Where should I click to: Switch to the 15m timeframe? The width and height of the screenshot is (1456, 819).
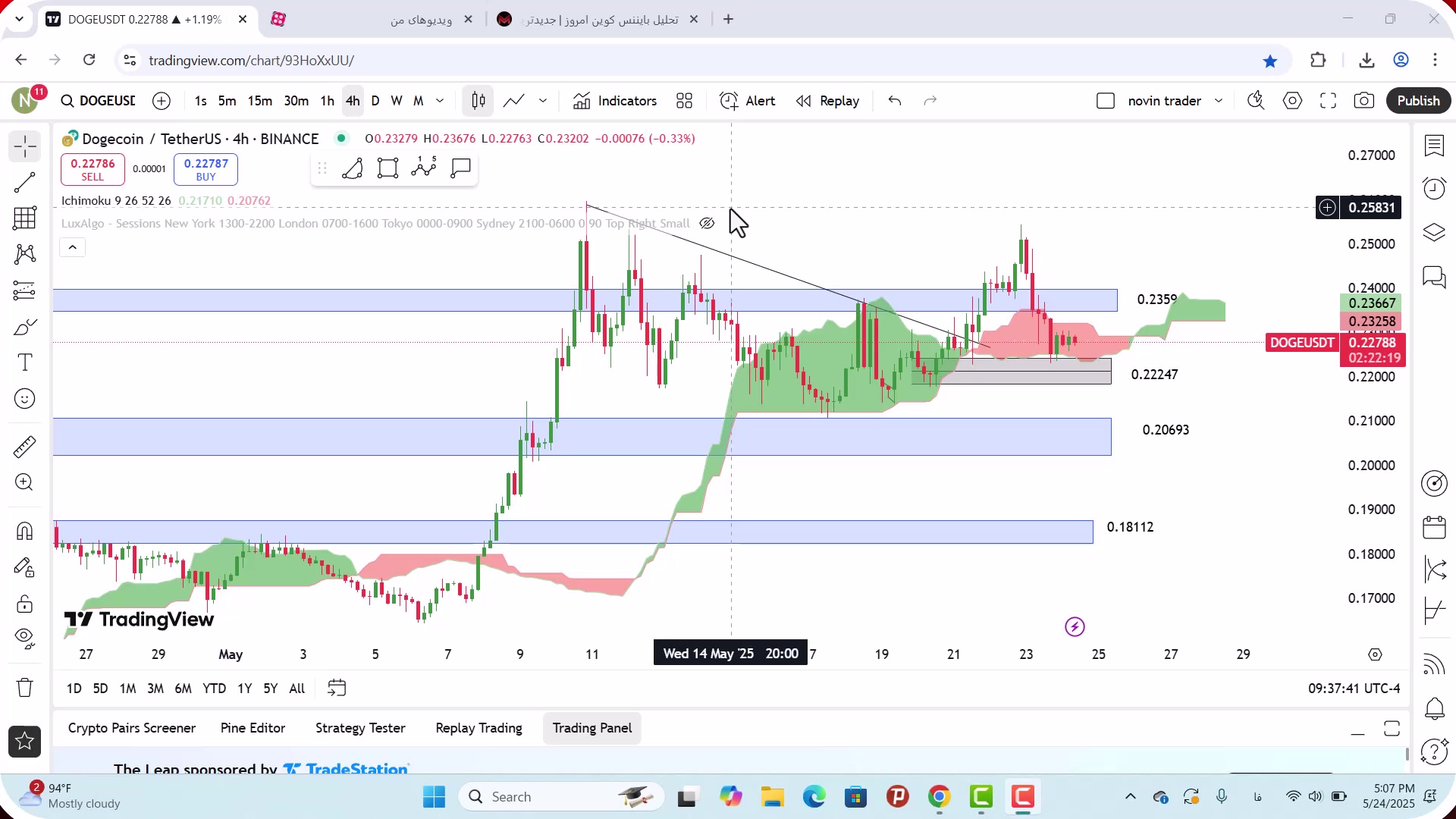click(259, 101)
